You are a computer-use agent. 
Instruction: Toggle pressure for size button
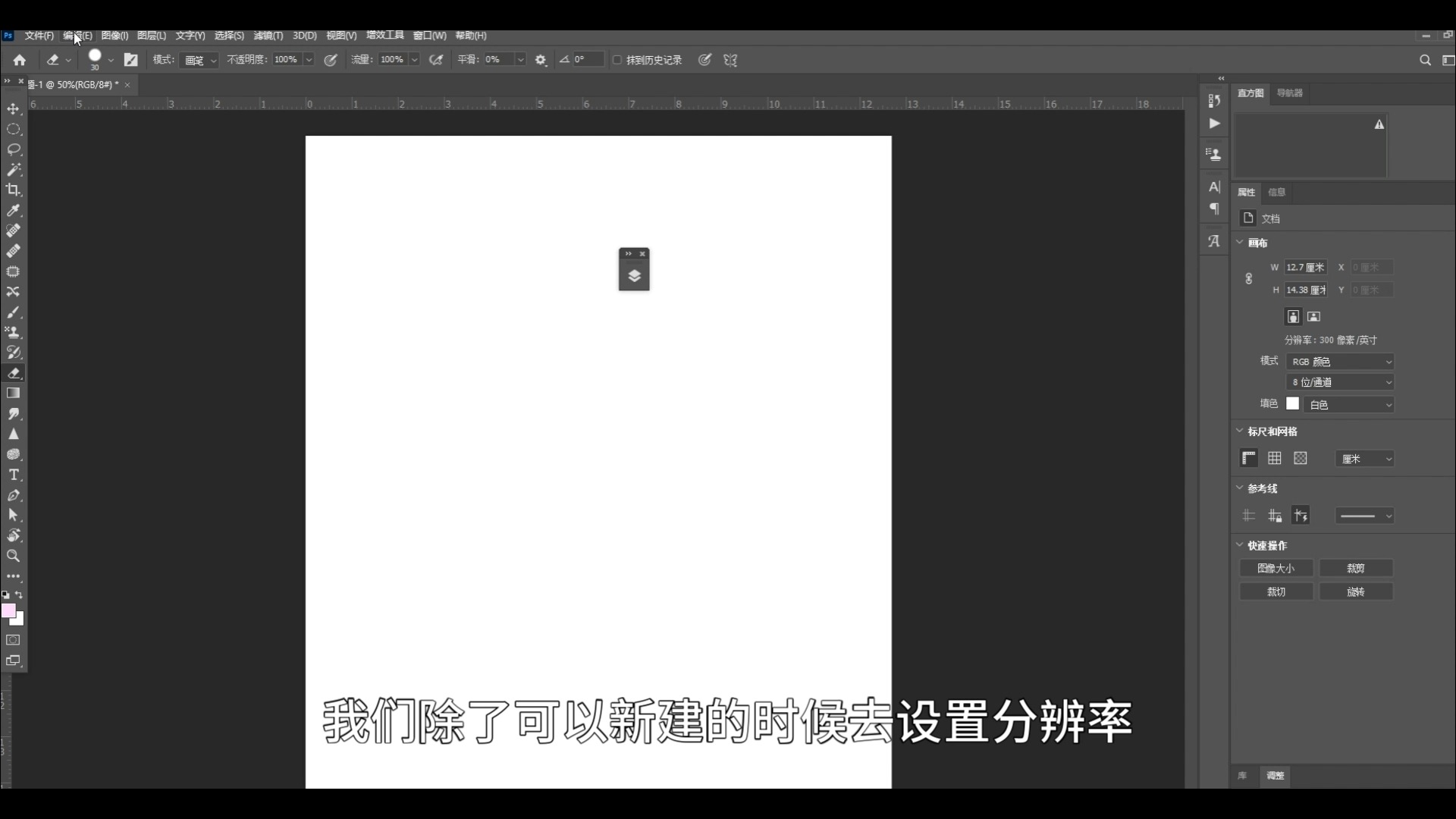704,60
